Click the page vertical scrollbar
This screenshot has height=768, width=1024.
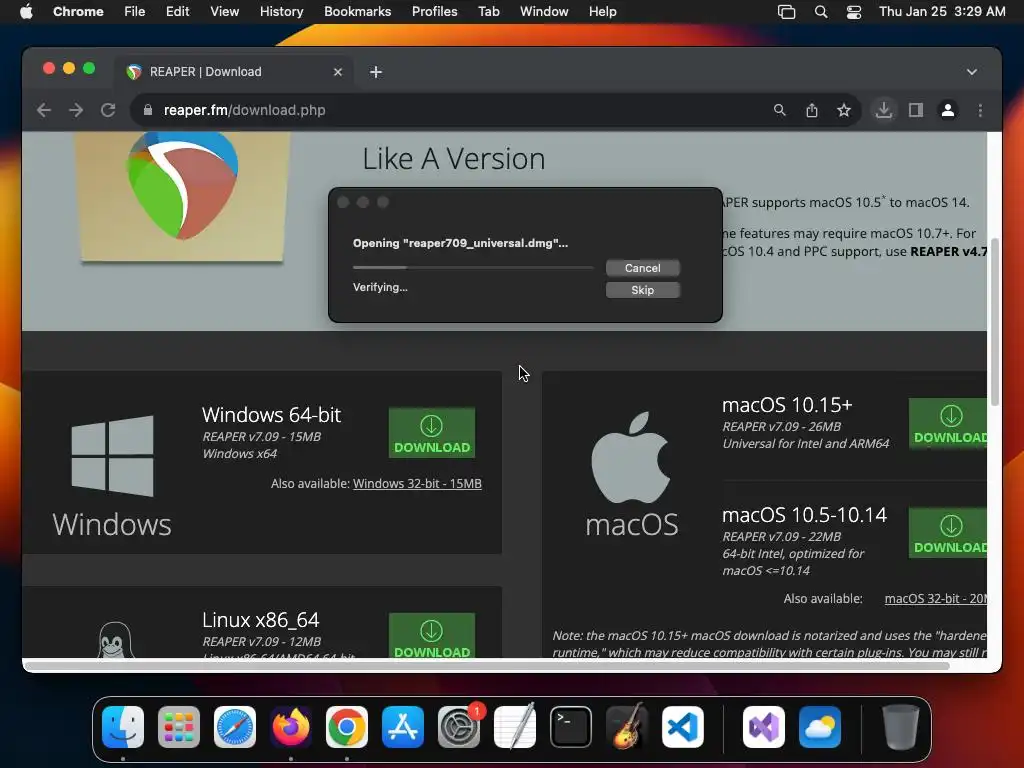tap(995, 322)
